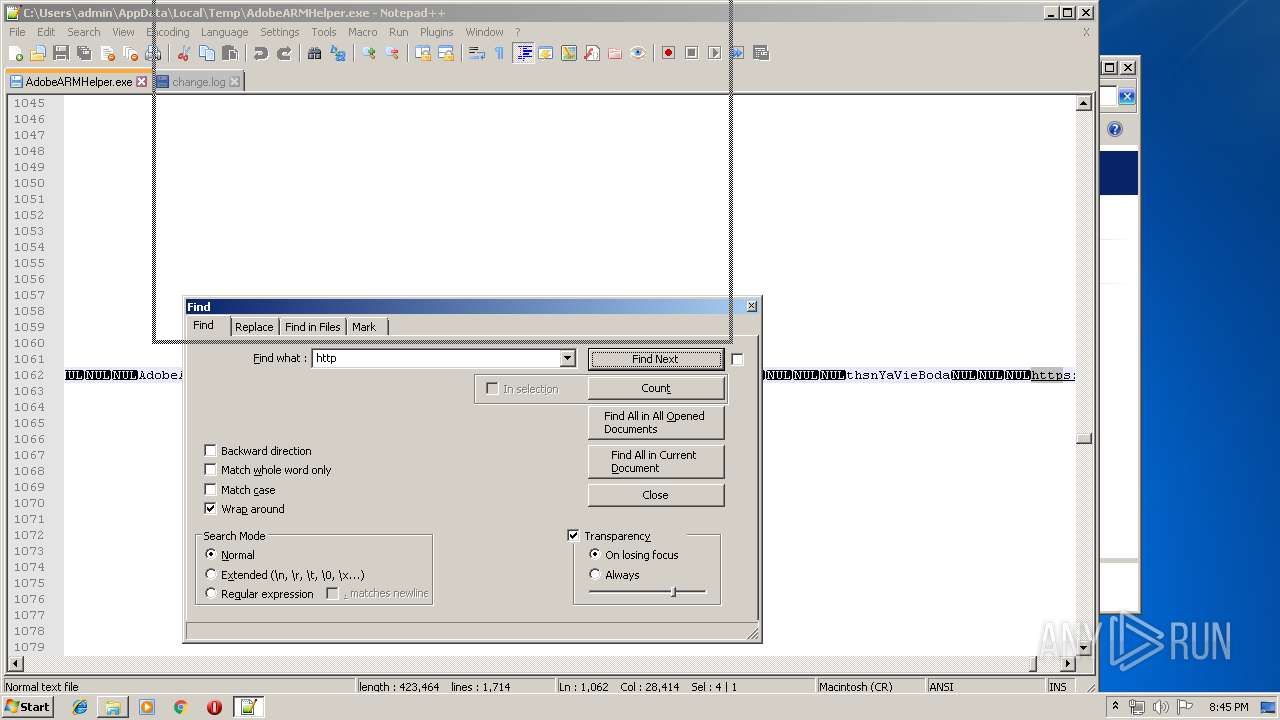Switch to the Mark tab
The image size is (1280, 720).
click(364, 327)
